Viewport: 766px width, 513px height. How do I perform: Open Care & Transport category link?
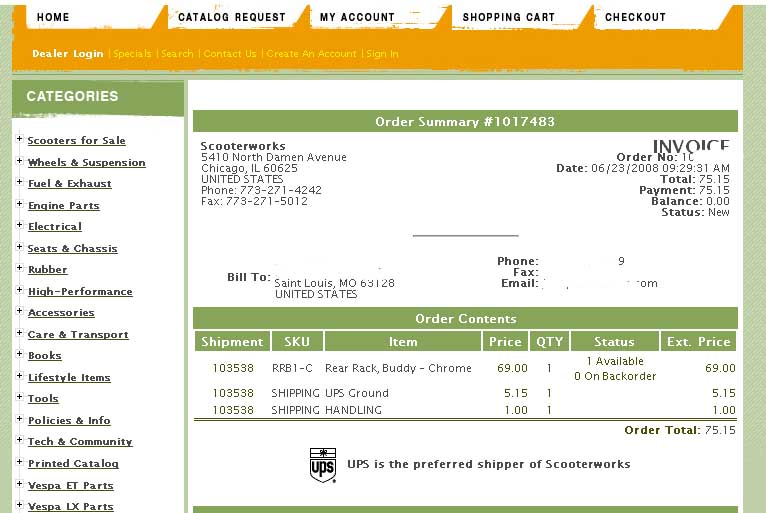pos(78,335)
